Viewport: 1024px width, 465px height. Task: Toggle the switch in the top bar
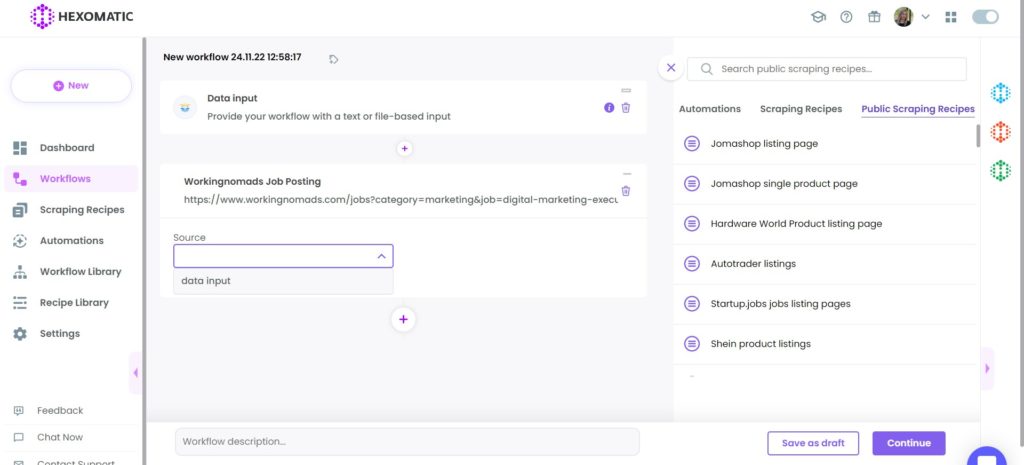click(985, 17)
